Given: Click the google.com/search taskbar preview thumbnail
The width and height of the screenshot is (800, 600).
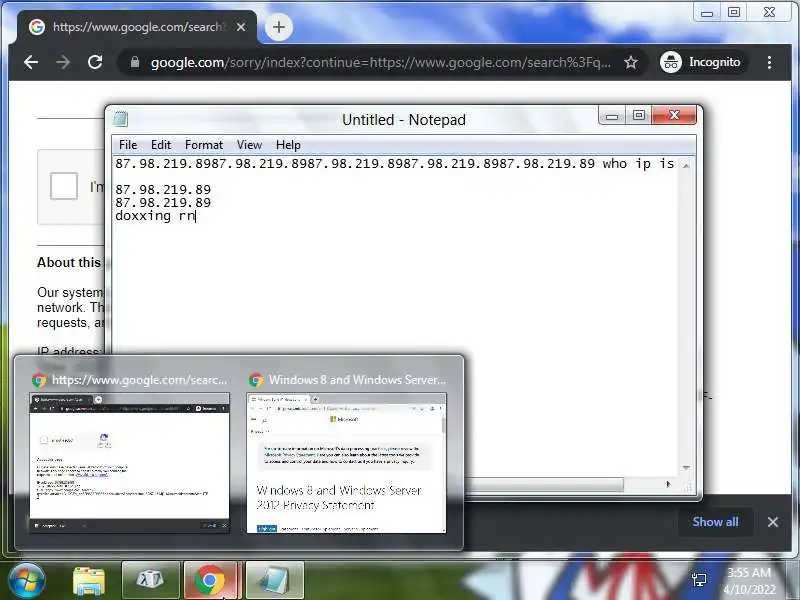Looking at the screenshot, I should (130, 463).
